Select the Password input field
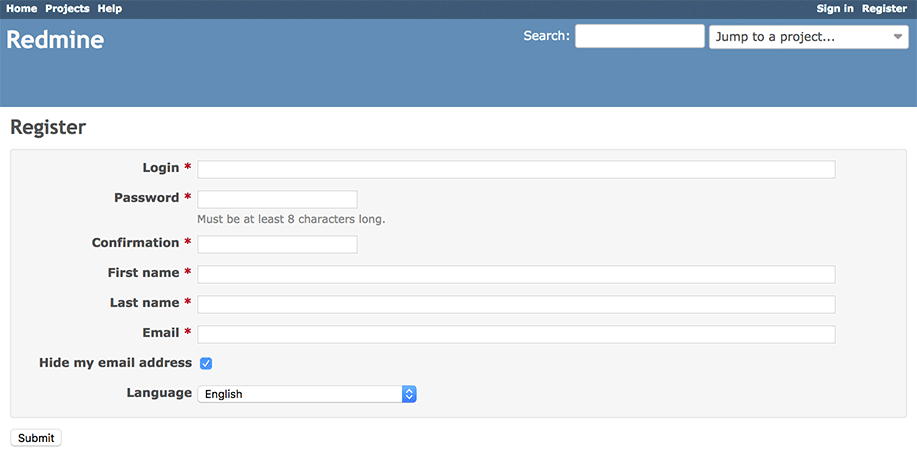The image size is (917, 461). [x=277, y=199]
